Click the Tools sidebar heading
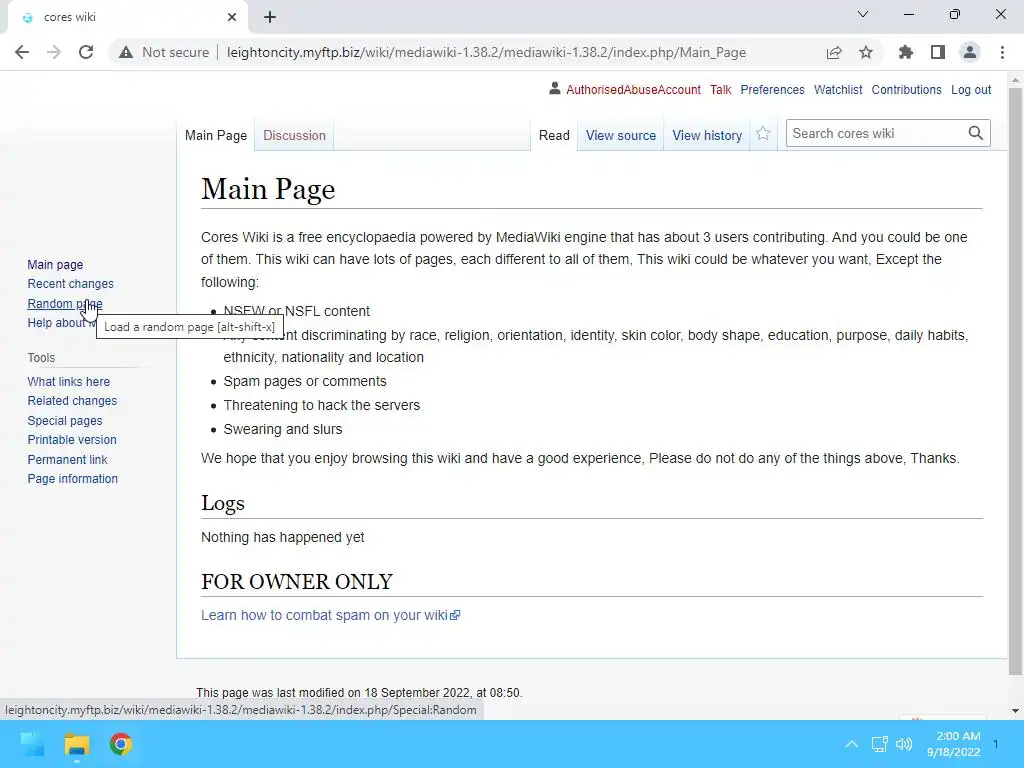The image size is (1024, 768). click(41, 358)
